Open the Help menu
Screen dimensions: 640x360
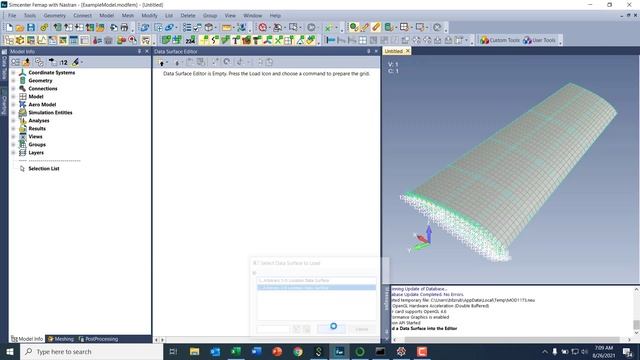pyautogui.click(x=275, y=16)
